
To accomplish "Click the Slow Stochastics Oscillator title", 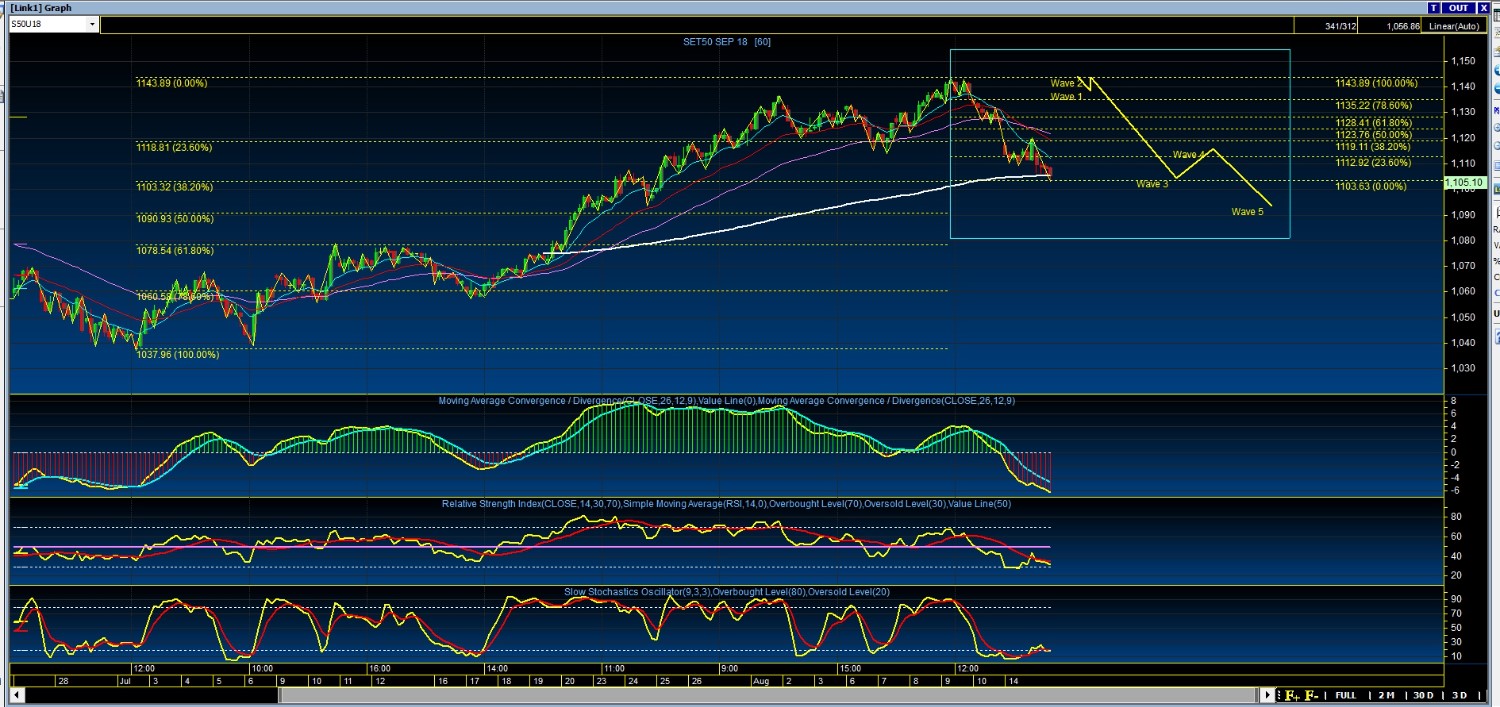I will [726, 592].
